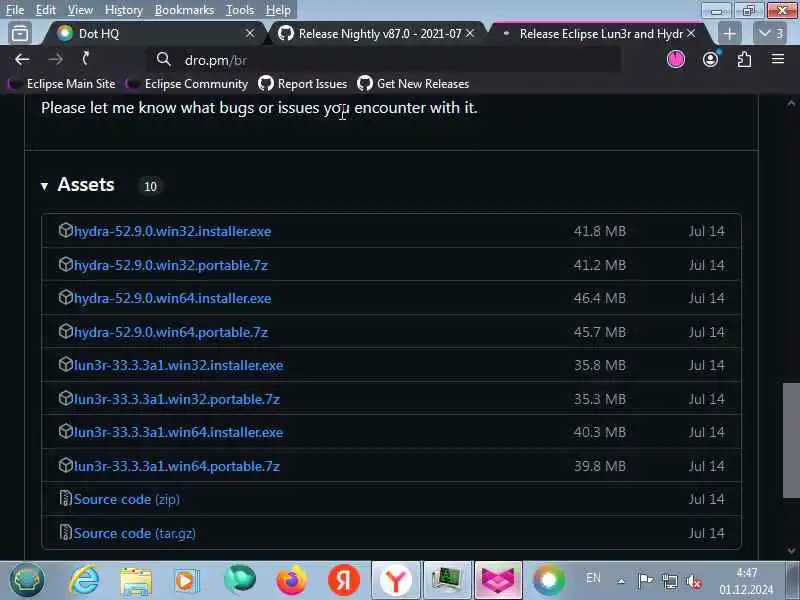Open the Help menu
Screen dimensions: 800x600
click(278, 10)
